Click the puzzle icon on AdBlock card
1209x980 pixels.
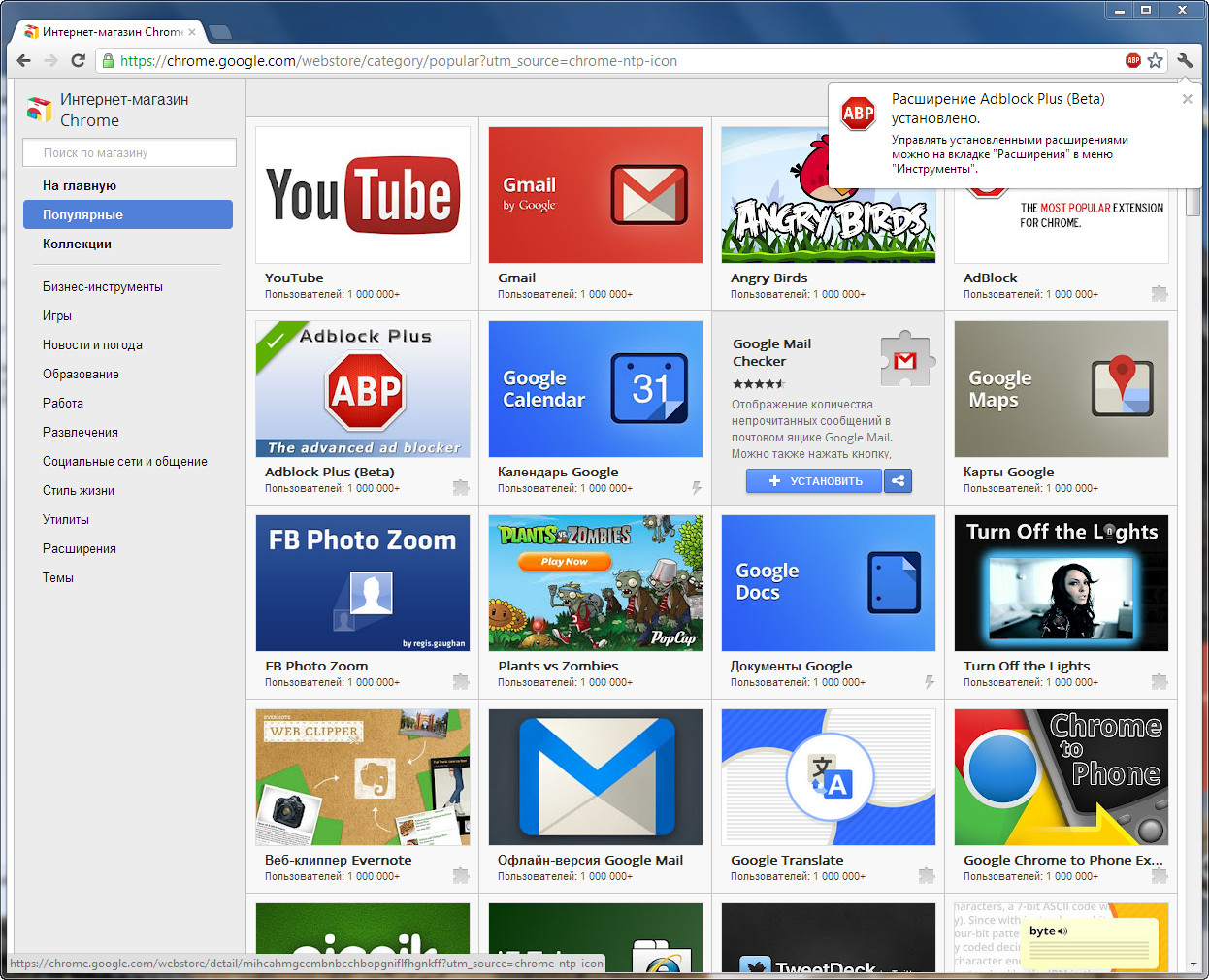click(x=1160, y=293)
